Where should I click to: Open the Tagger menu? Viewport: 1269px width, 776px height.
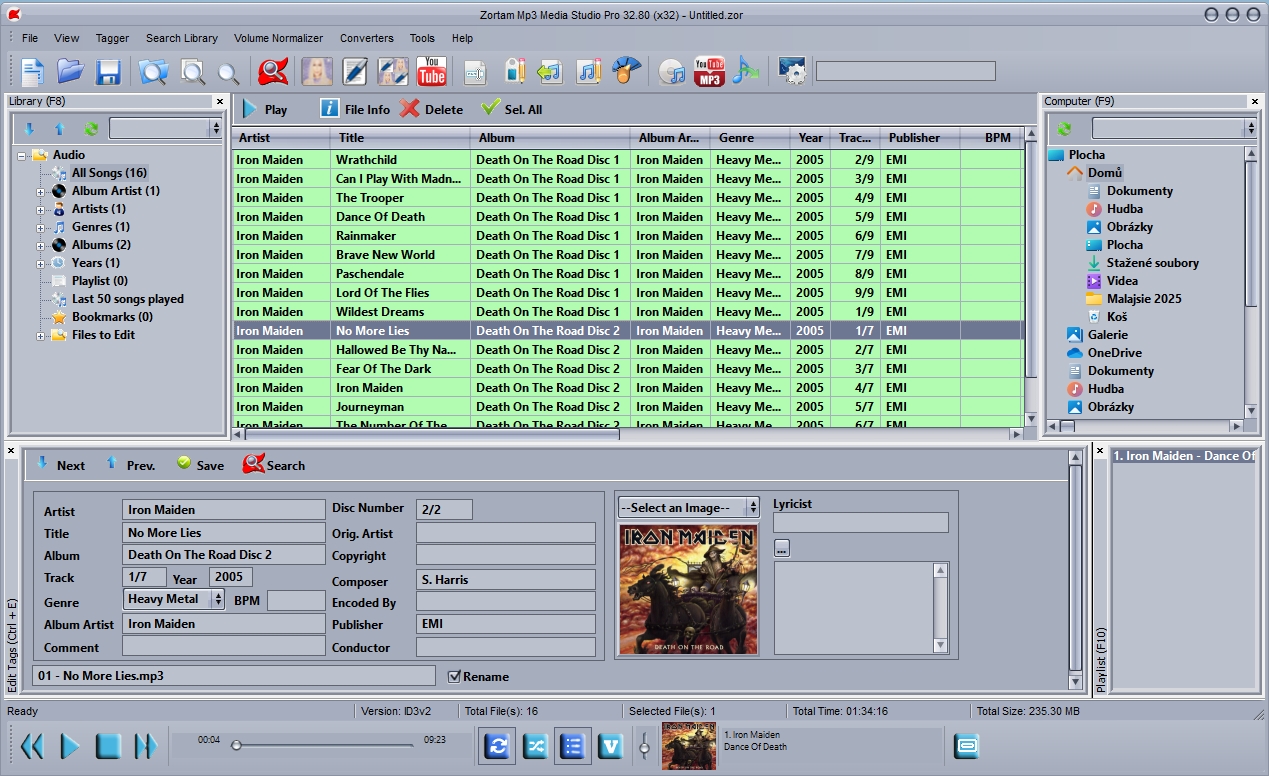(112, 38)
